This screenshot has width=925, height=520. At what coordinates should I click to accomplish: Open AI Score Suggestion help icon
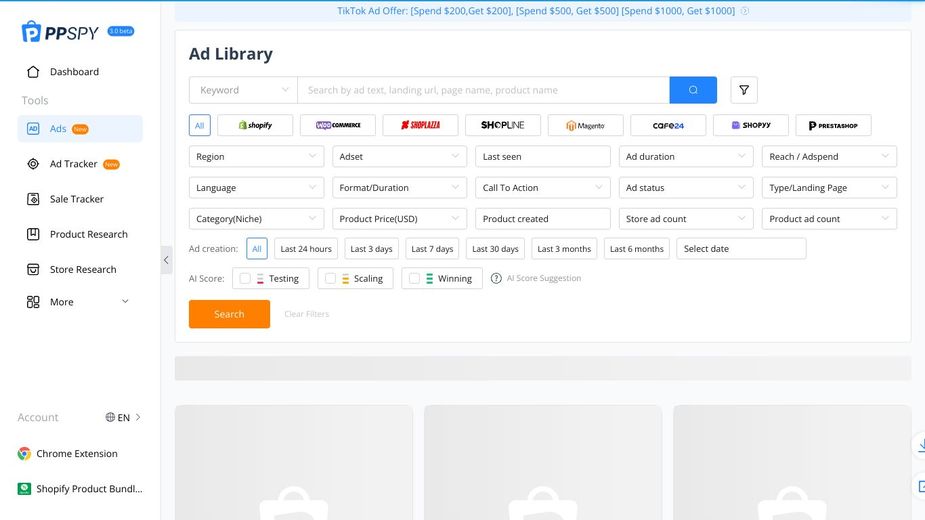pos(496,279)
